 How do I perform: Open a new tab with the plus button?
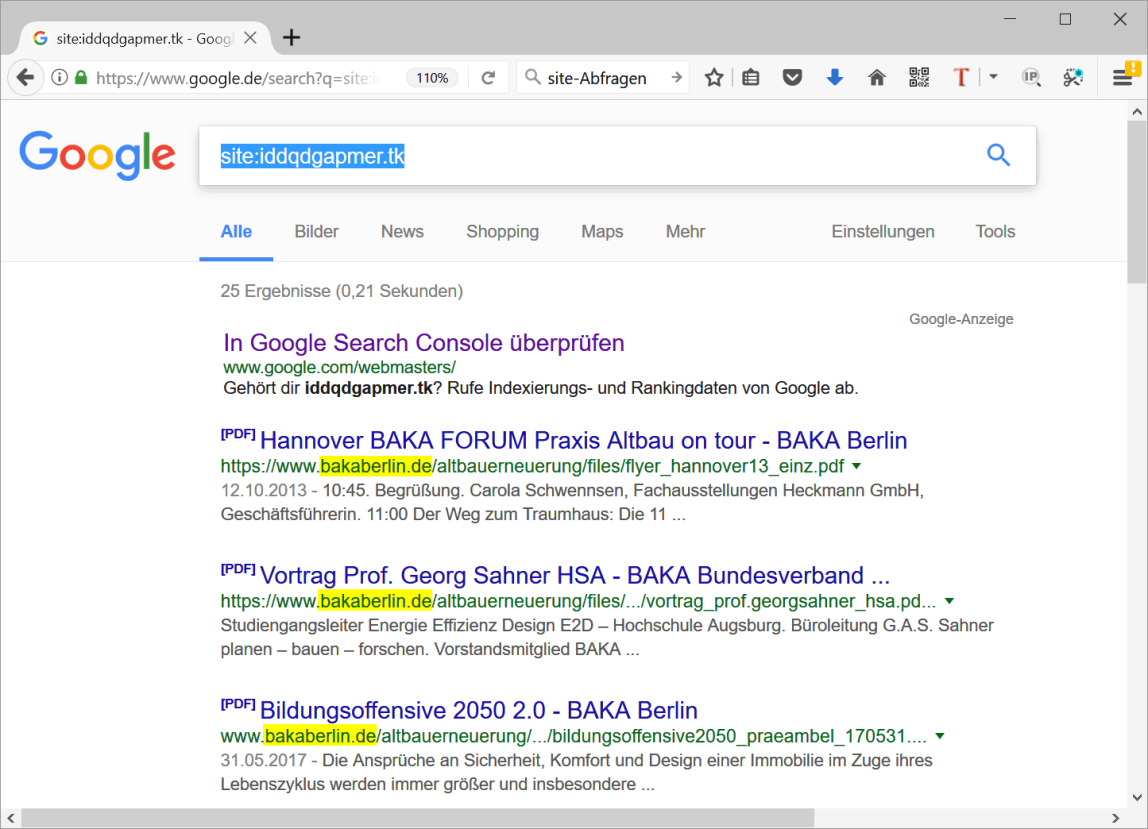tap(291, 37)
